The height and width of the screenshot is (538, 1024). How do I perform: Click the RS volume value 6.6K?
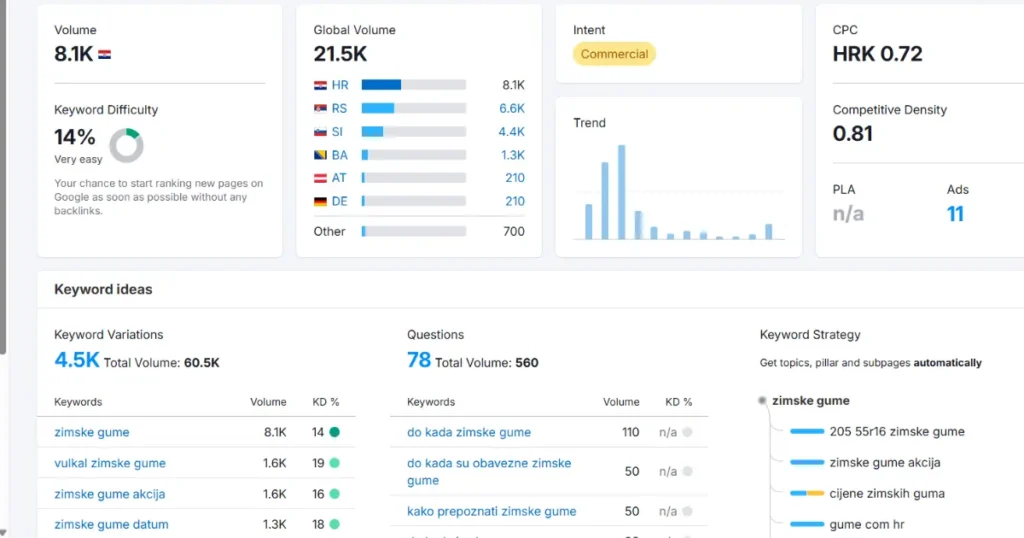(512, 109)
